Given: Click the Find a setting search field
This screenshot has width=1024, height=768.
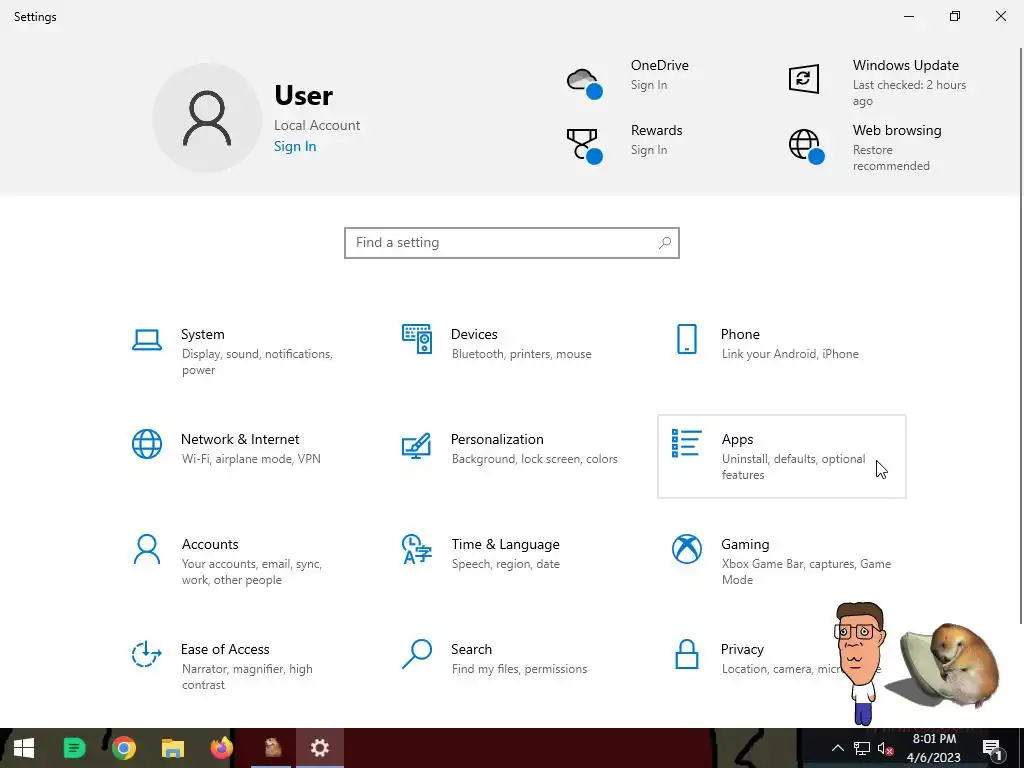Looking at the screenshot, I should click(x=512, y=243).
